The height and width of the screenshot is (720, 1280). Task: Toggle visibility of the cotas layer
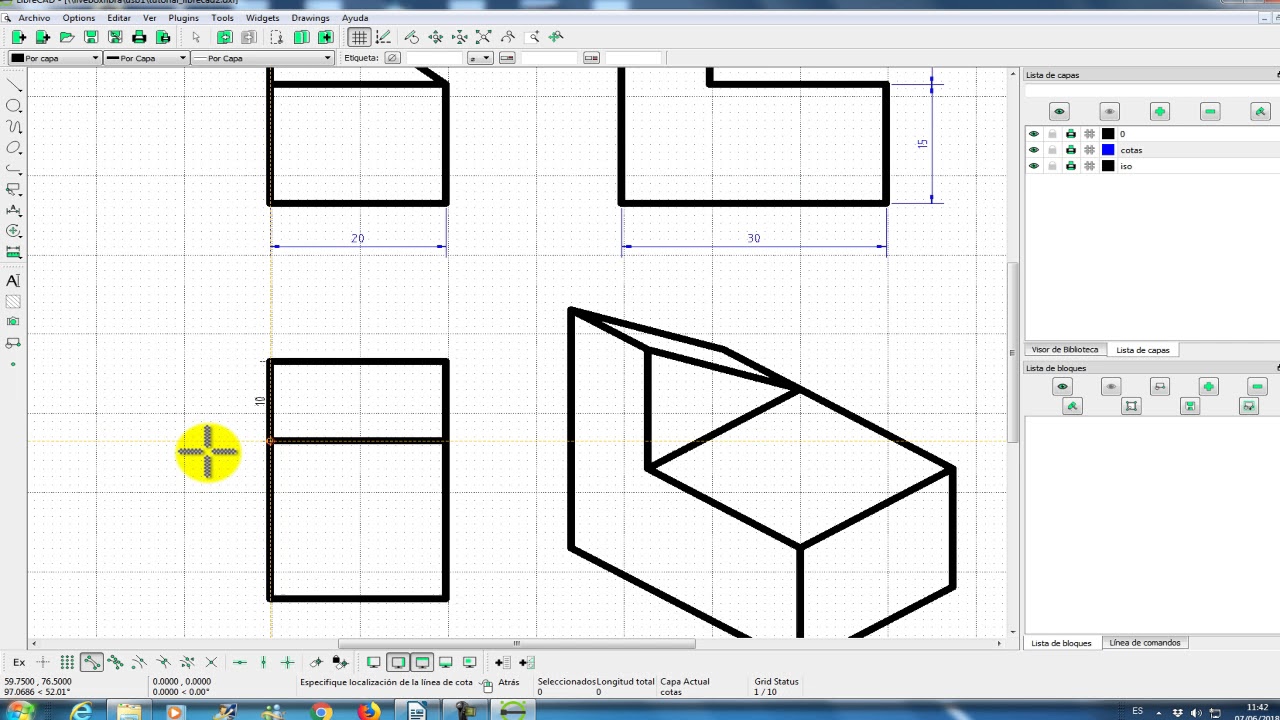1034,150
